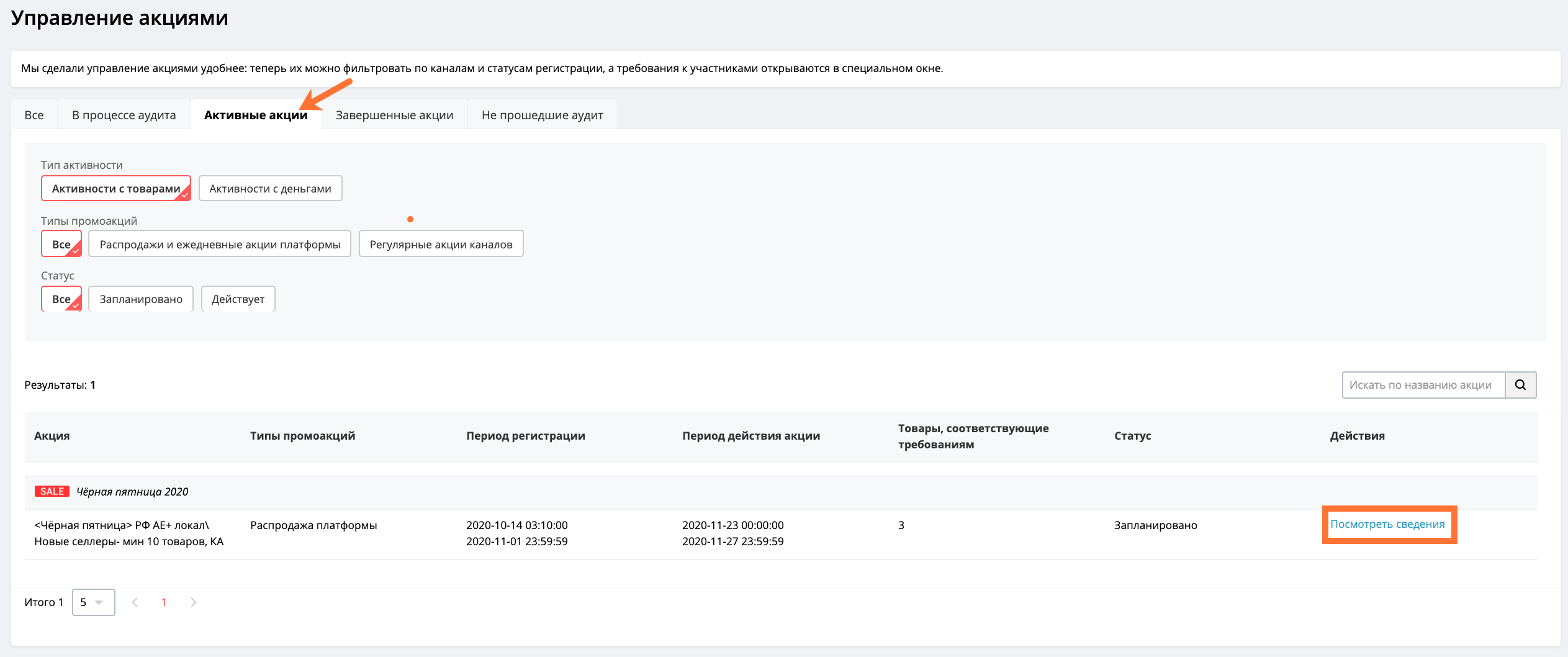The image size is (1568, 657).
Task: Select 'Все' under Типы промоакций
Action: click(61, 244)
